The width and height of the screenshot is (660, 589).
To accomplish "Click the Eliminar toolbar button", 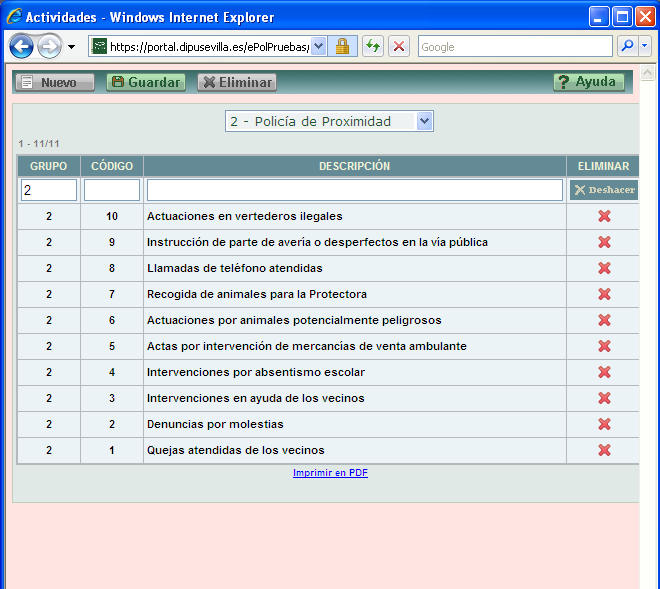I will 237,82.
